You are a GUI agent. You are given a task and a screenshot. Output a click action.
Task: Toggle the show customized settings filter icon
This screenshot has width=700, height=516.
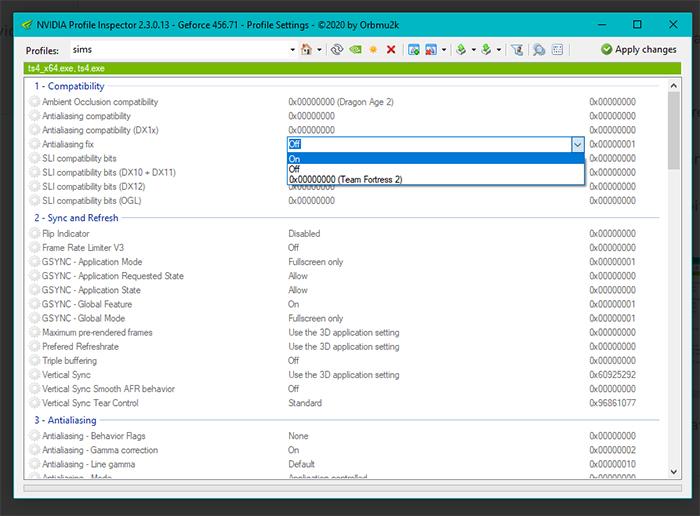(x=517, y=50)
